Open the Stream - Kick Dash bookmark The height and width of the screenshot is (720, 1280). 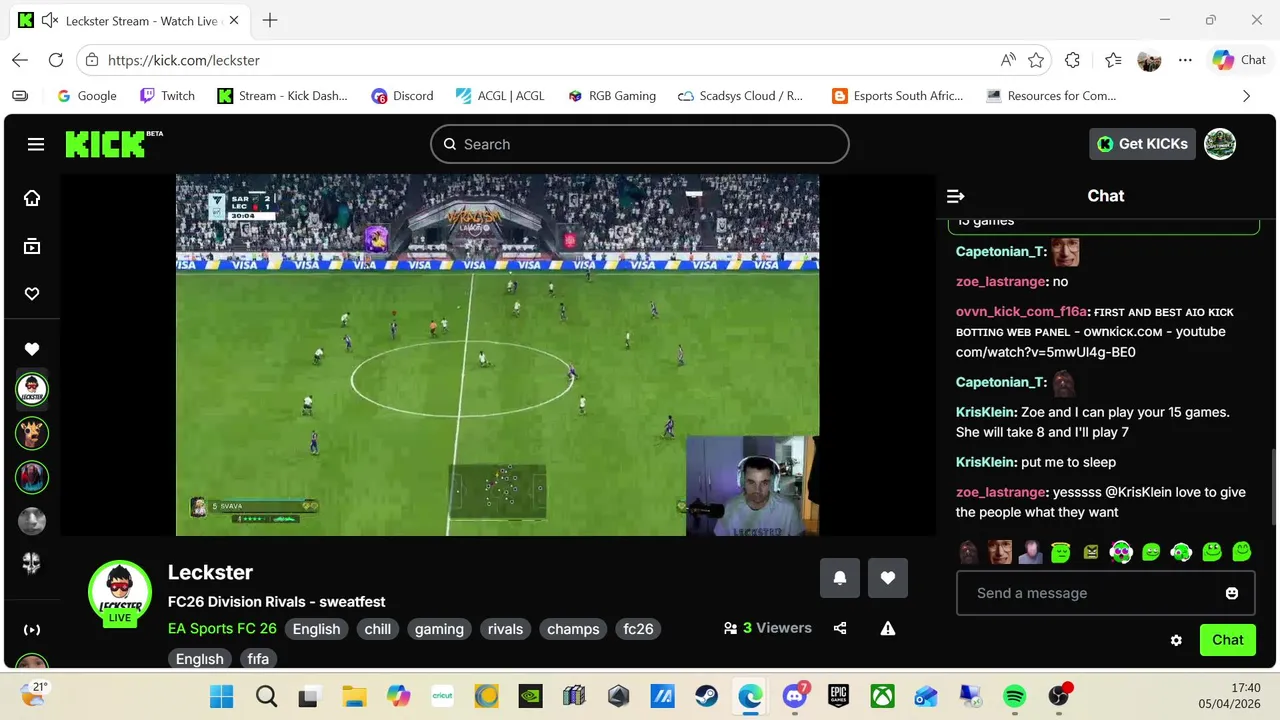point(283,96)
